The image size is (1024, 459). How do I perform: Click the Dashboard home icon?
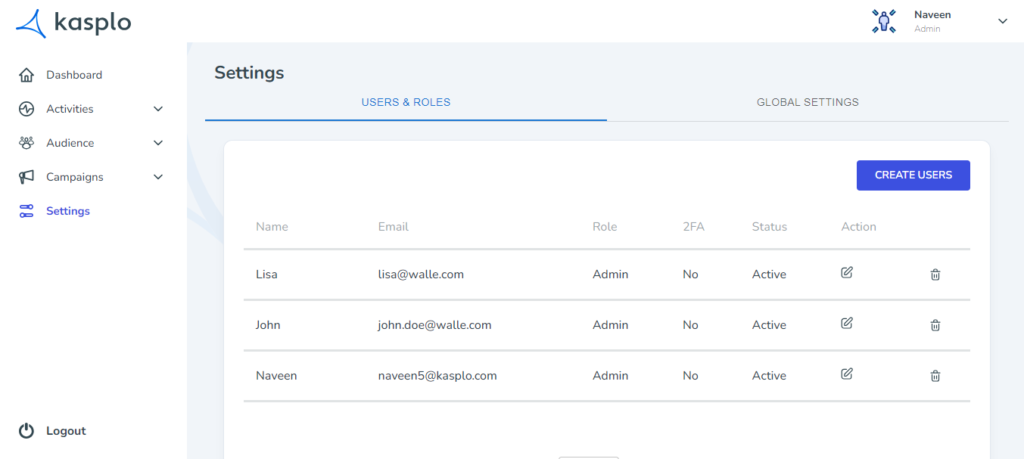click(26, 75)
